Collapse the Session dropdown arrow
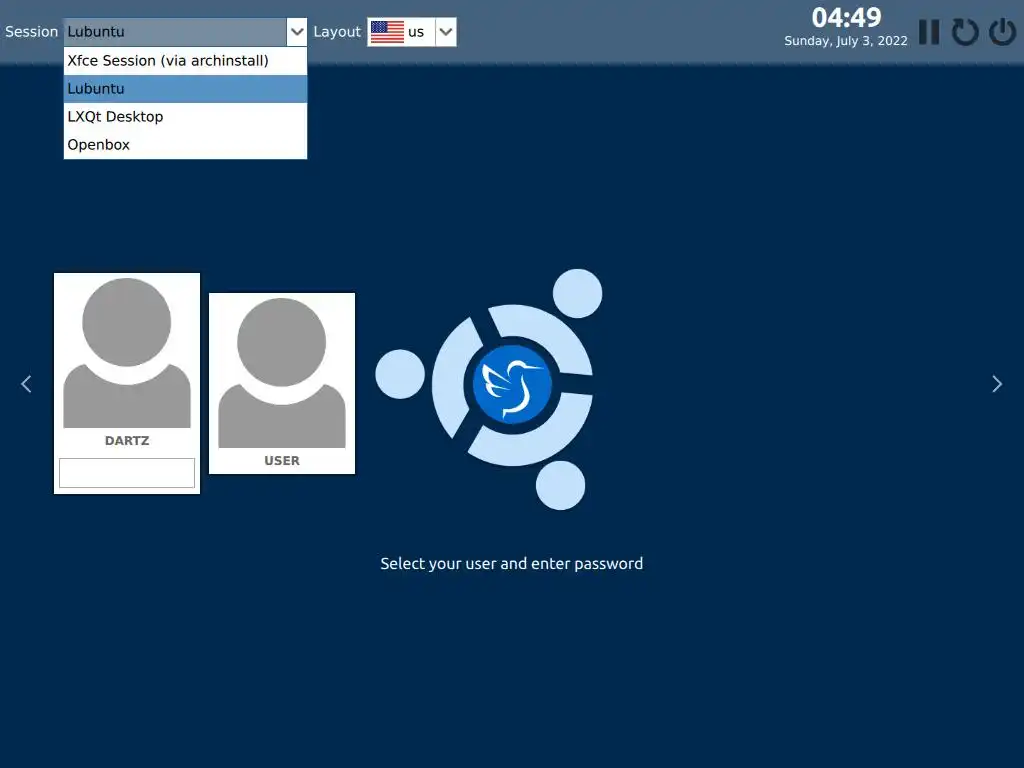1024x768 pixels. pyautogui.click(x=296, y=32)
